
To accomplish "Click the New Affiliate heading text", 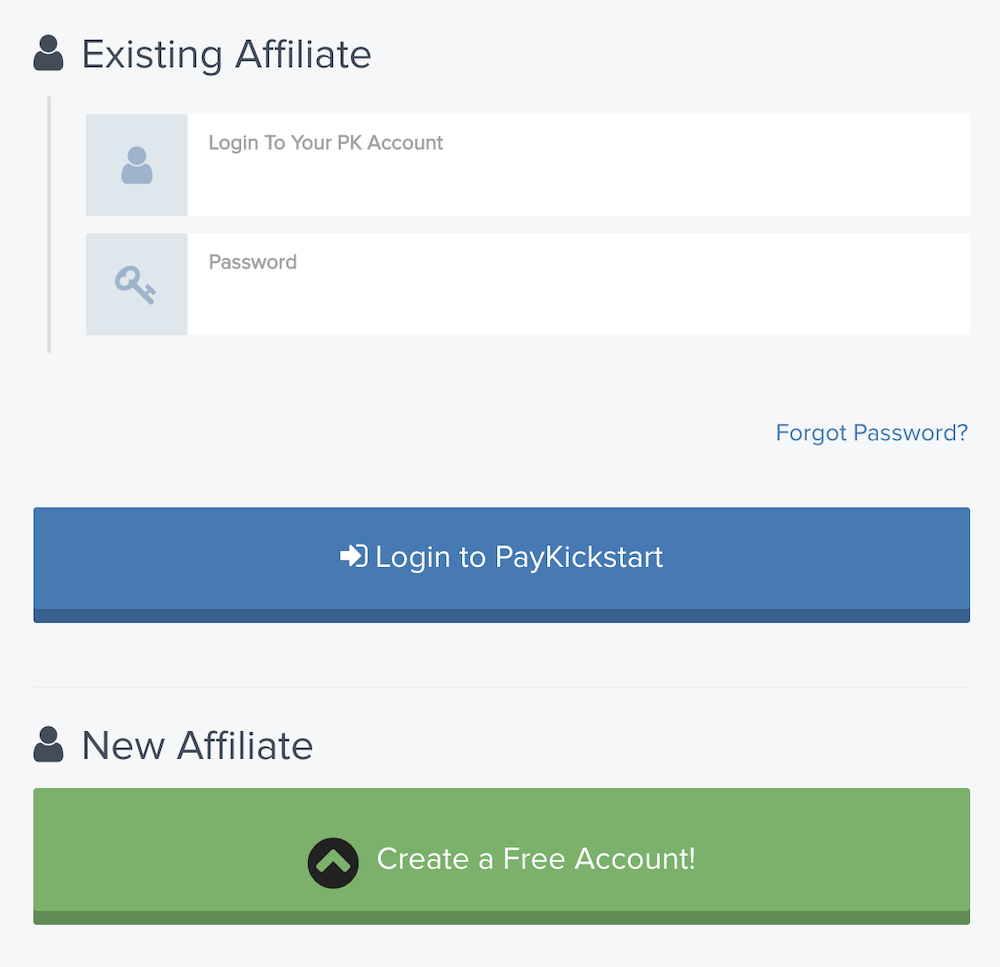I will tap(197, 745).
